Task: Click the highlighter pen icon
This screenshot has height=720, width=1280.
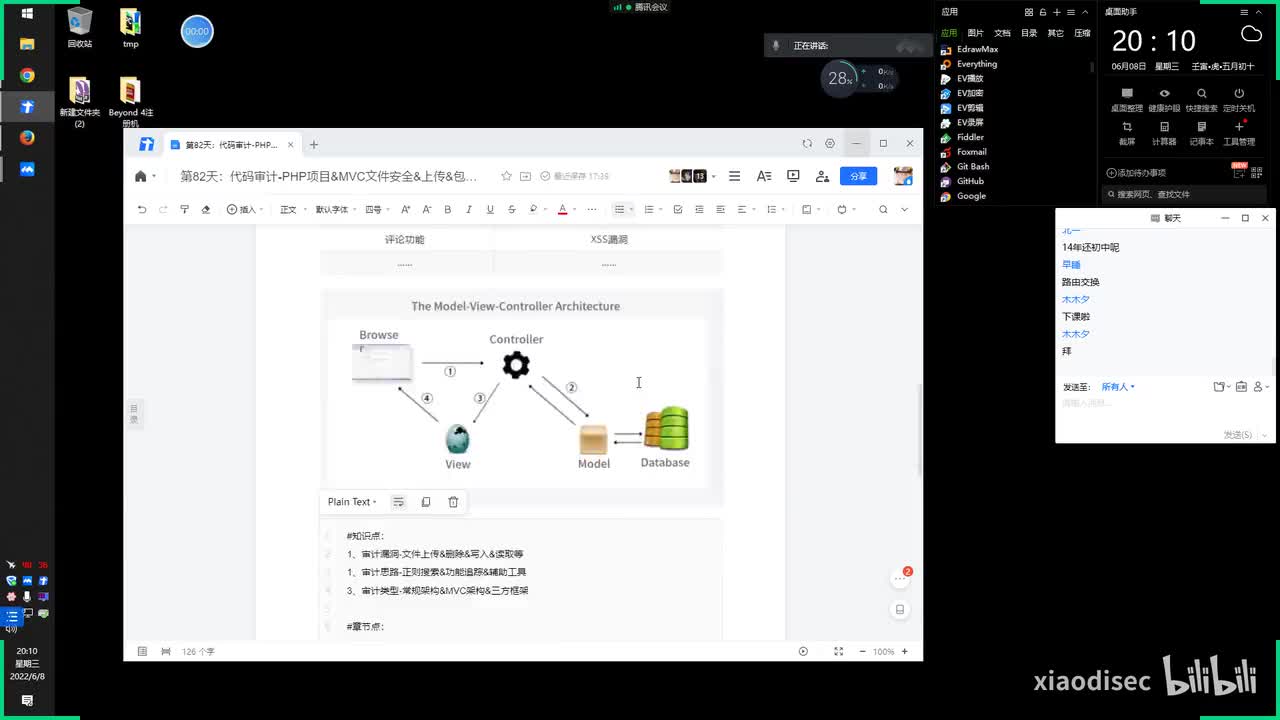Action: pos(534,209)
